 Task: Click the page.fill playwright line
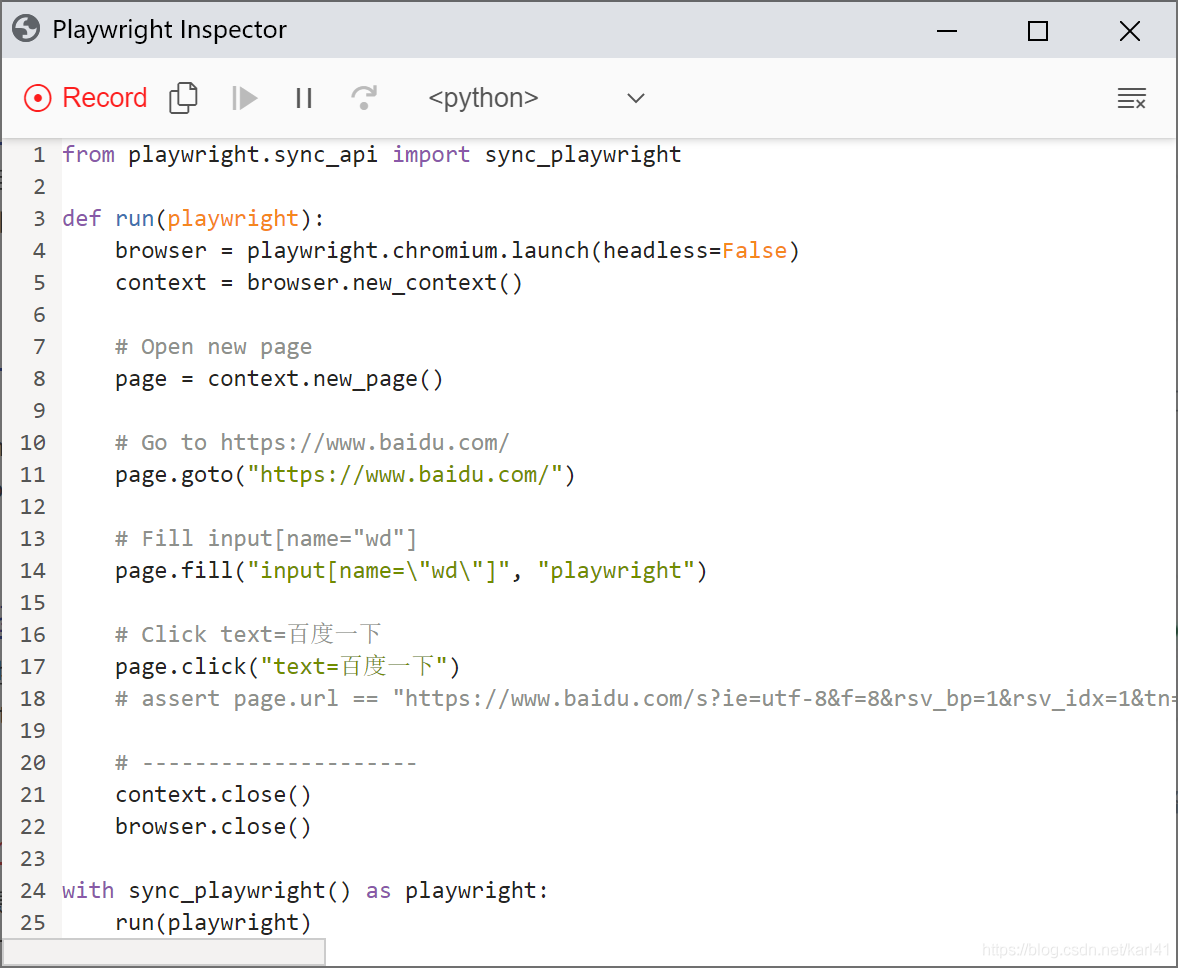tap(411, 571)
